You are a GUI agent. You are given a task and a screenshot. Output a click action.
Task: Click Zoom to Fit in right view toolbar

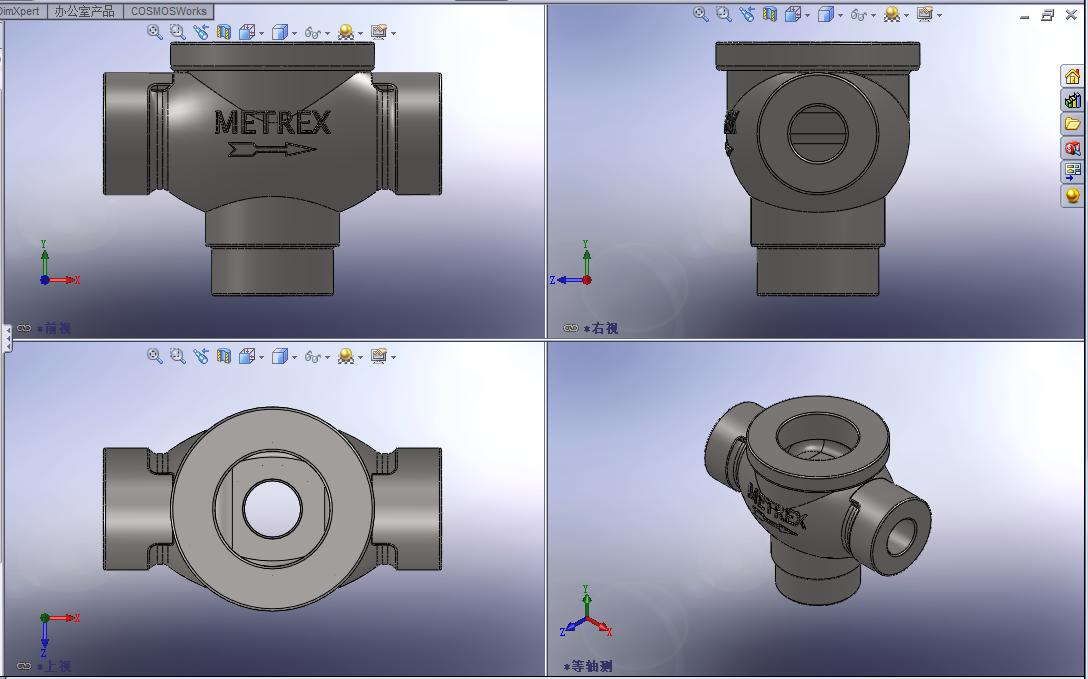coord(701,13)
